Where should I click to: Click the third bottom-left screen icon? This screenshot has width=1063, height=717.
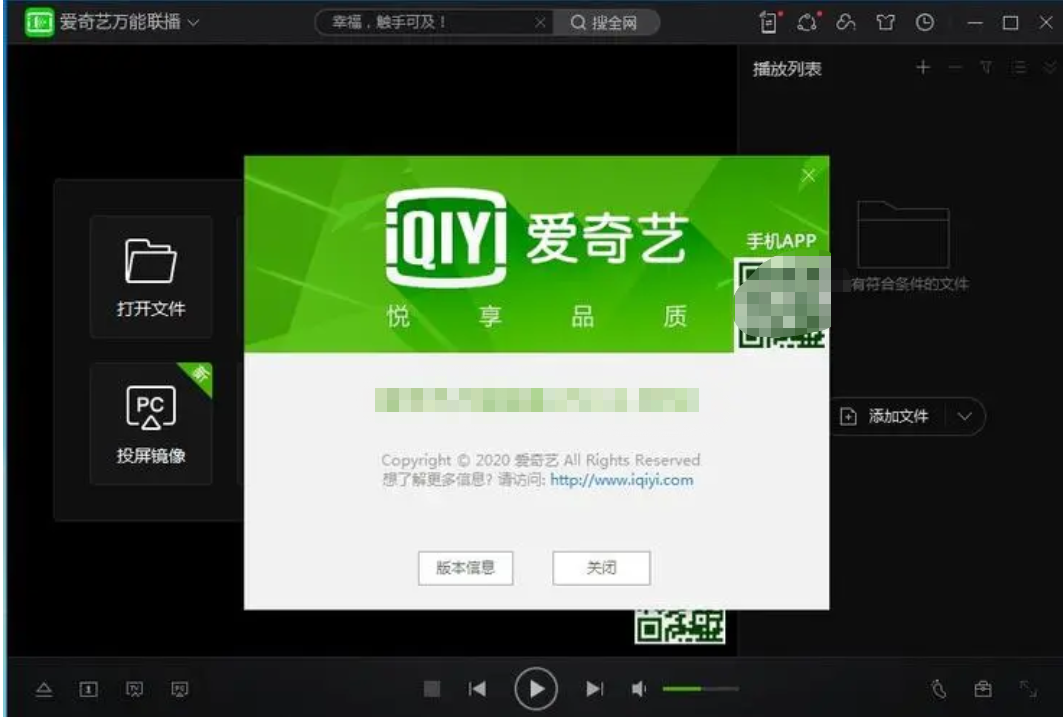pos(134,690)
